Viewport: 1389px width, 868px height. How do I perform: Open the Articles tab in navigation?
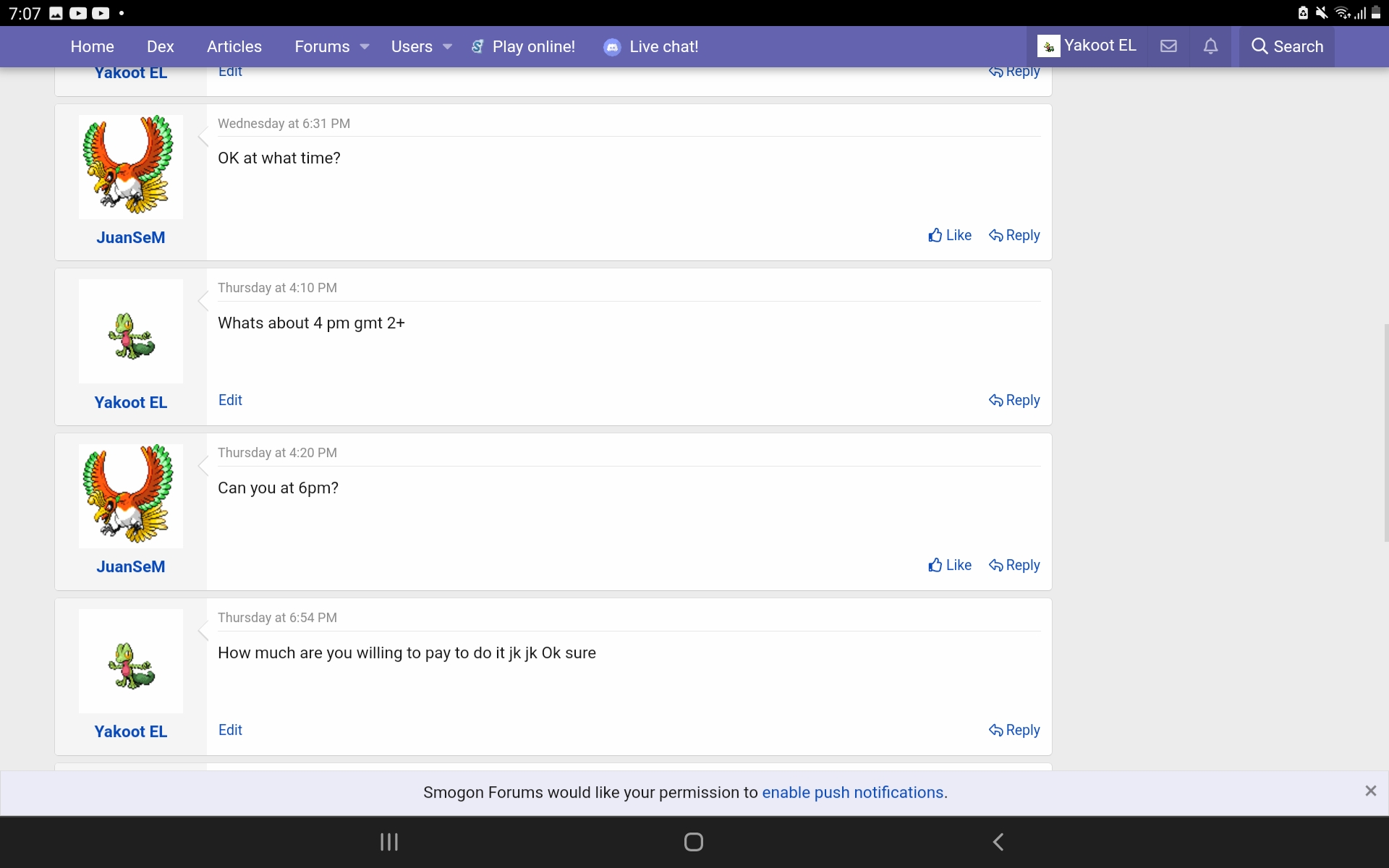233,46
